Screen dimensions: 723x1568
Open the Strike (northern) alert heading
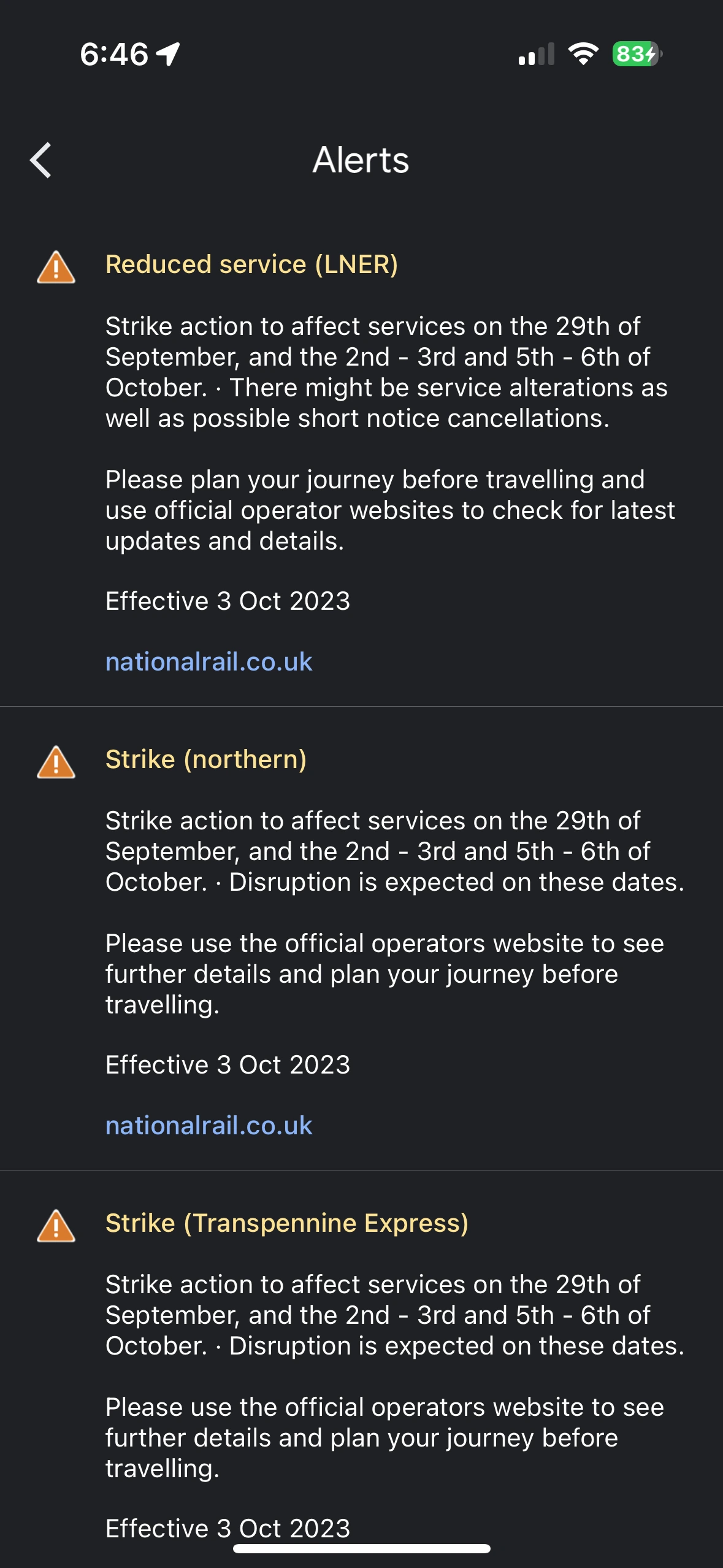(x=206, y=759)
